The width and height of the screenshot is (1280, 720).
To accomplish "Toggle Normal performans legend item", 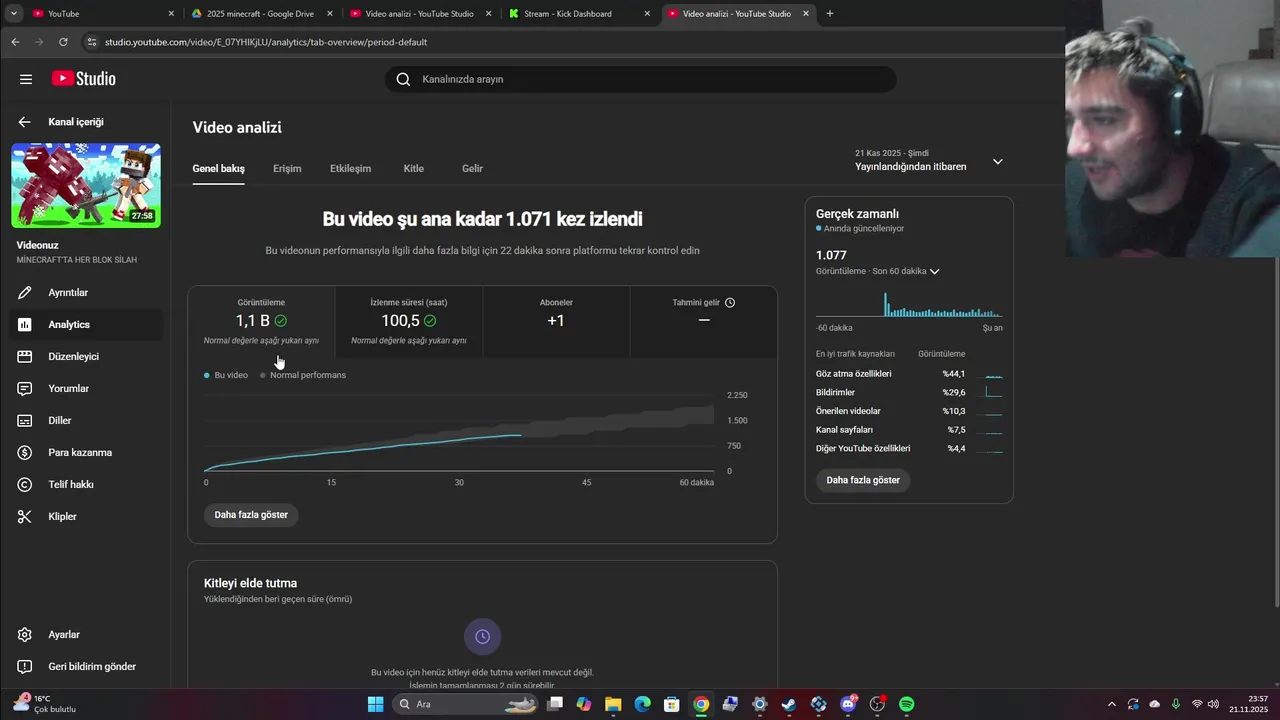I will [x=303, y=375].
